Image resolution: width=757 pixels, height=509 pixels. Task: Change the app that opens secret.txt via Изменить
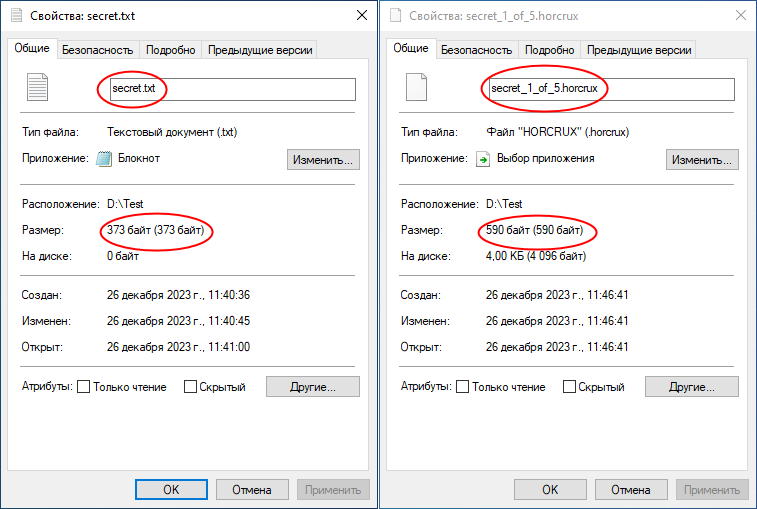323,159
